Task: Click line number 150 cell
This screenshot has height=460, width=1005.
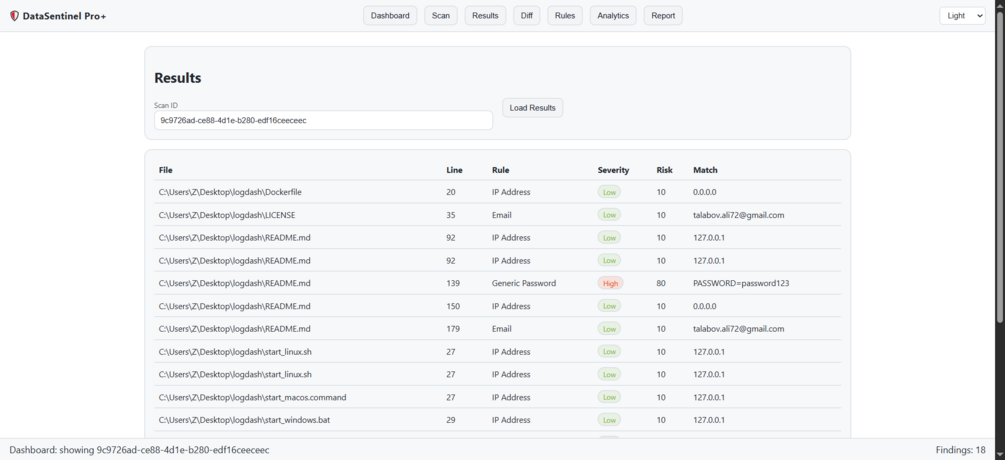Action: 453,306
